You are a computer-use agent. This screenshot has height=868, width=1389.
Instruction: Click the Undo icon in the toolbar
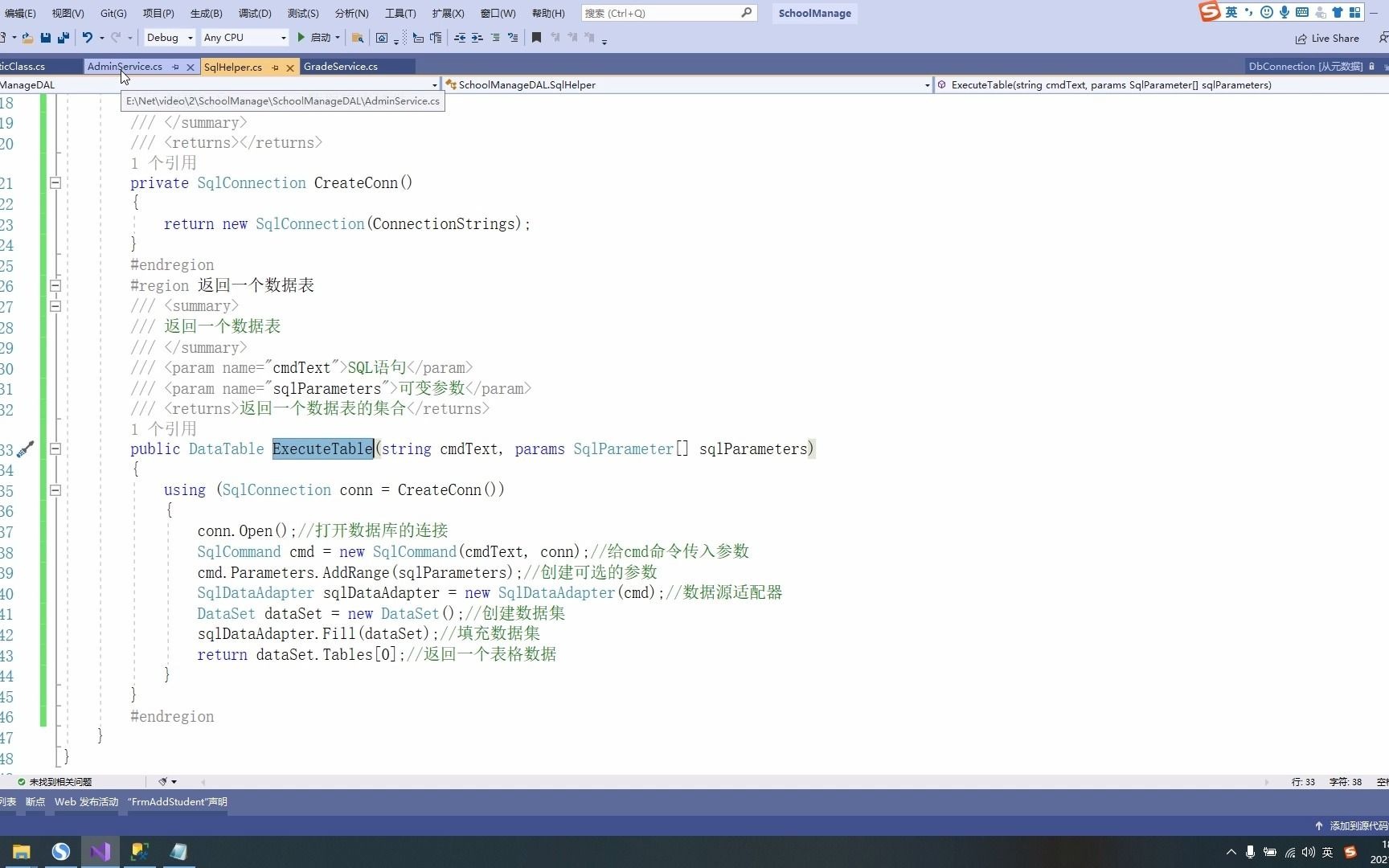pyautogui.click(x=88, y=37)
